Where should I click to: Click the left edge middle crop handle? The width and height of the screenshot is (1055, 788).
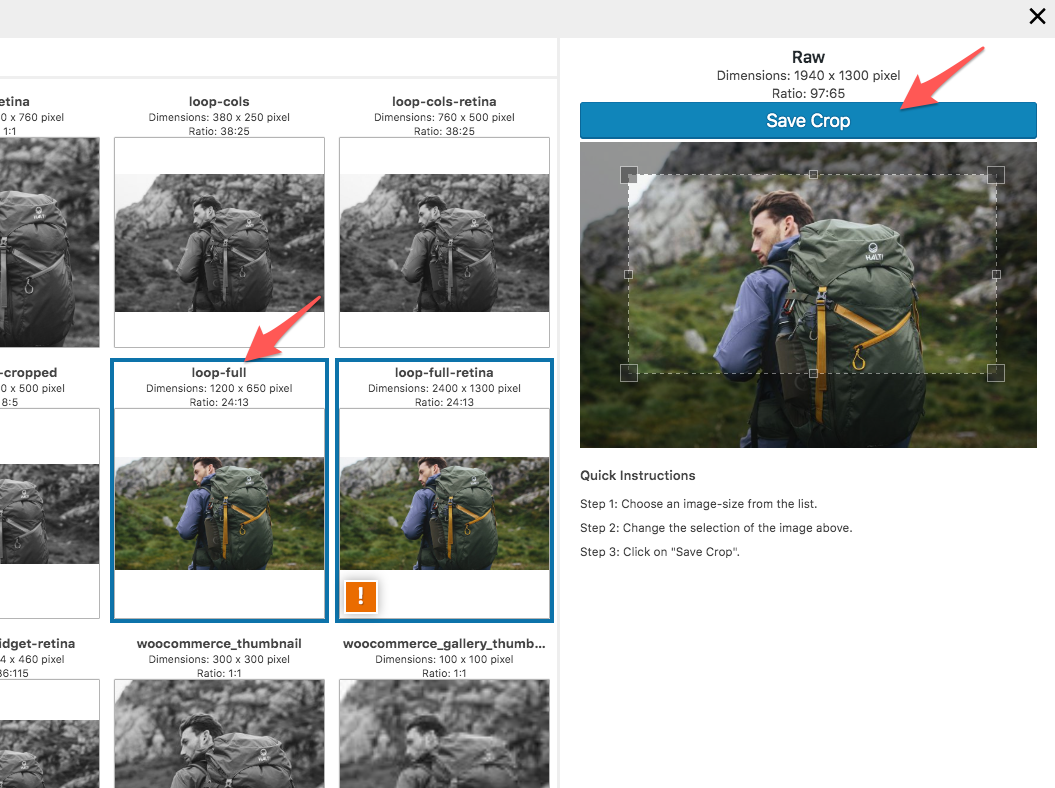tap(629, 274)
